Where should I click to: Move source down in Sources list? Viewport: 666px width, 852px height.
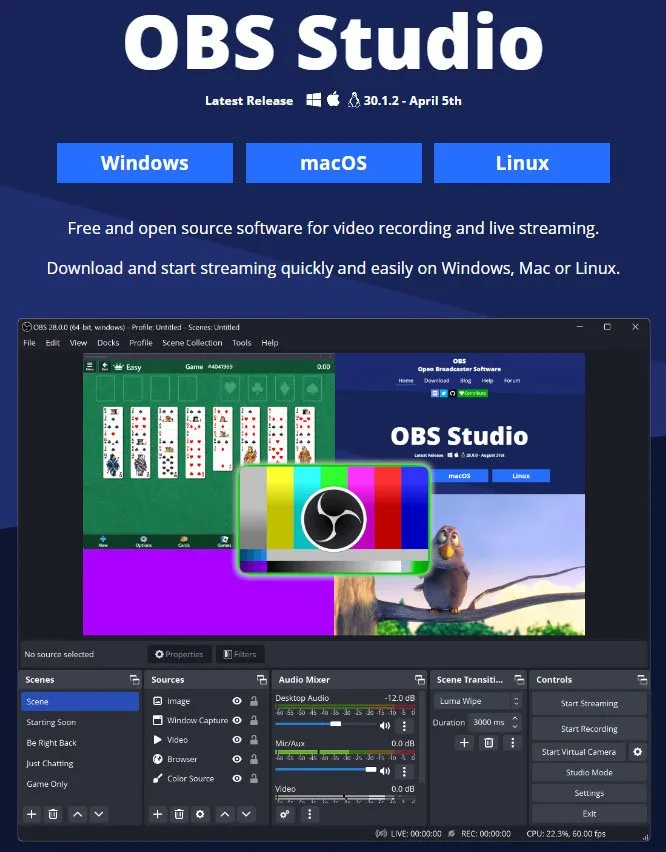tap(246, 814)
